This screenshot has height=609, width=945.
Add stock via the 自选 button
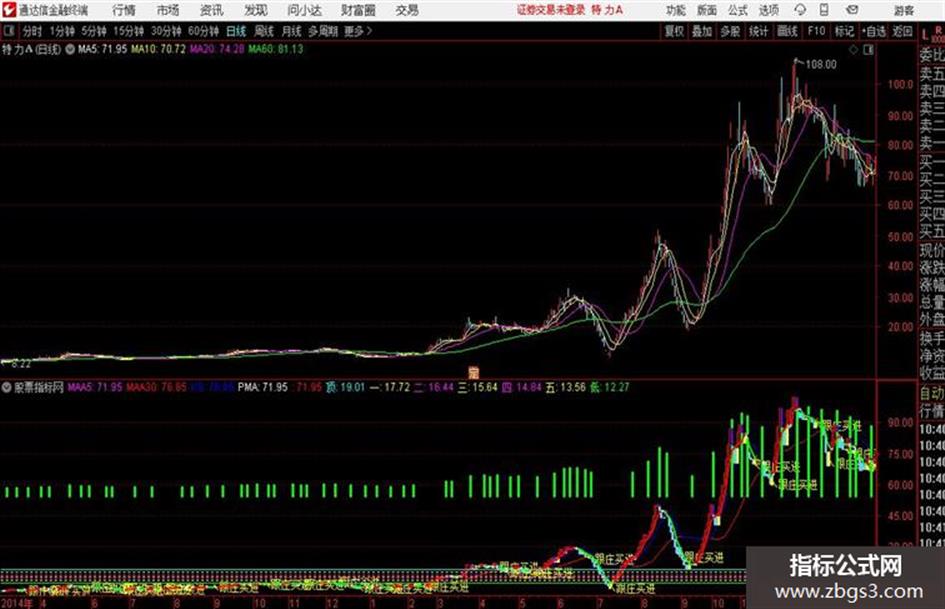click(874, 31)
